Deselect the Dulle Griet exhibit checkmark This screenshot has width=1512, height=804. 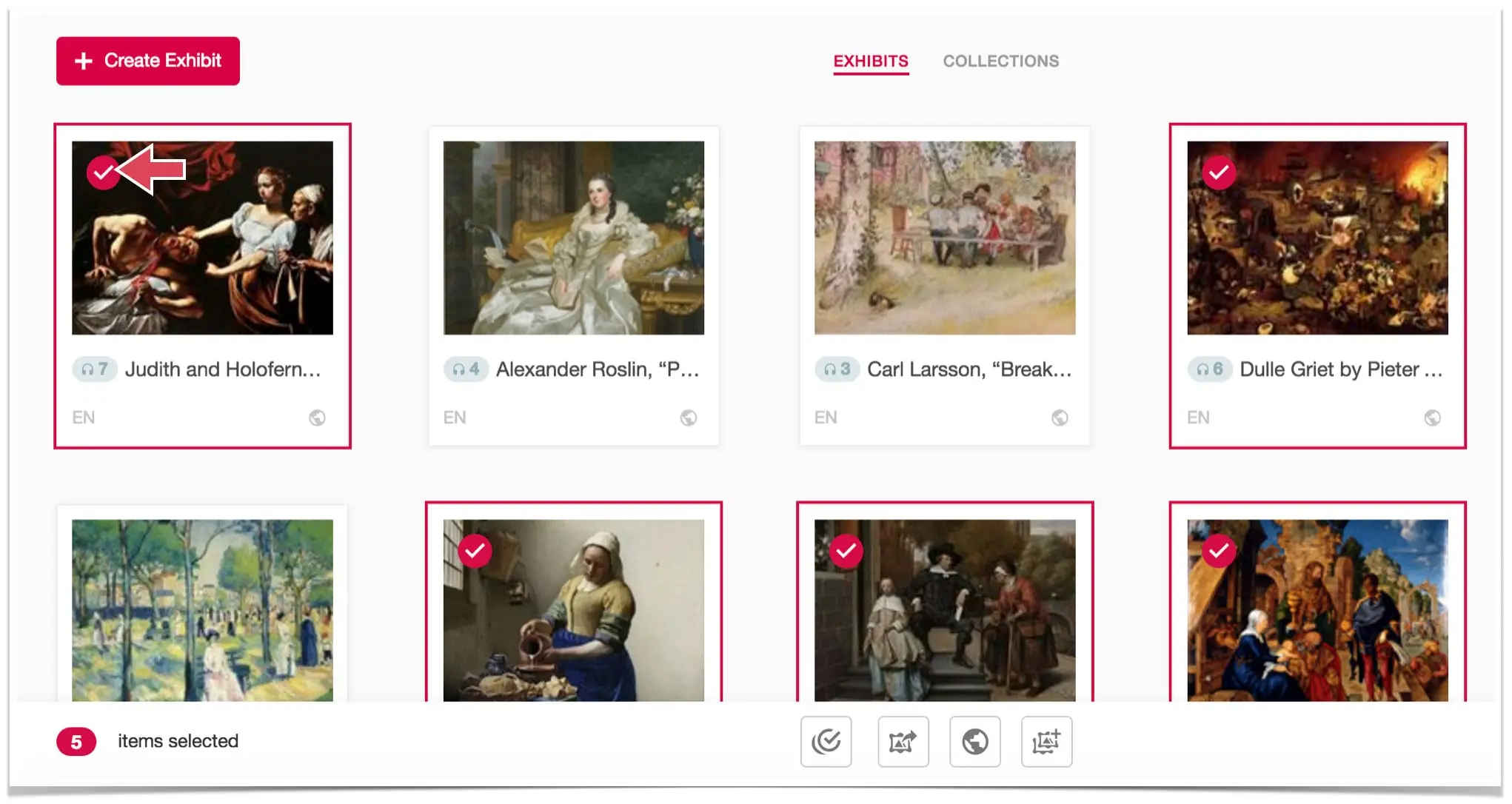(x=1219, y=172)
